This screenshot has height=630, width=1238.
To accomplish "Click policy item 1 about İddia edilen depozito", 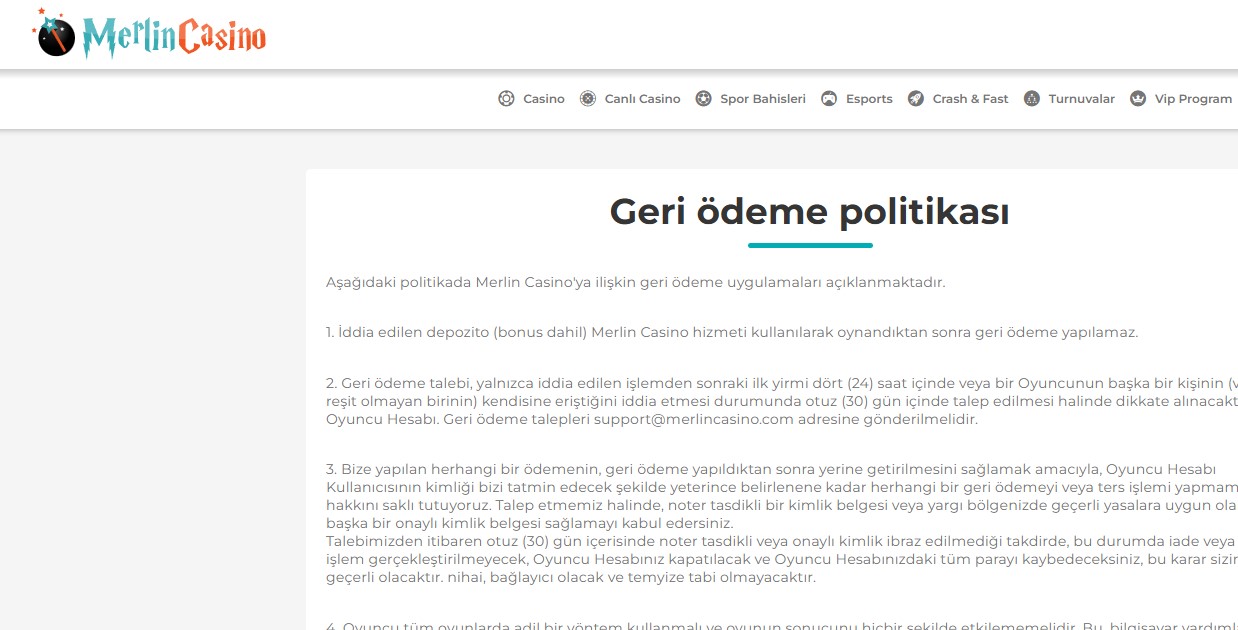I will click(732, 332).
